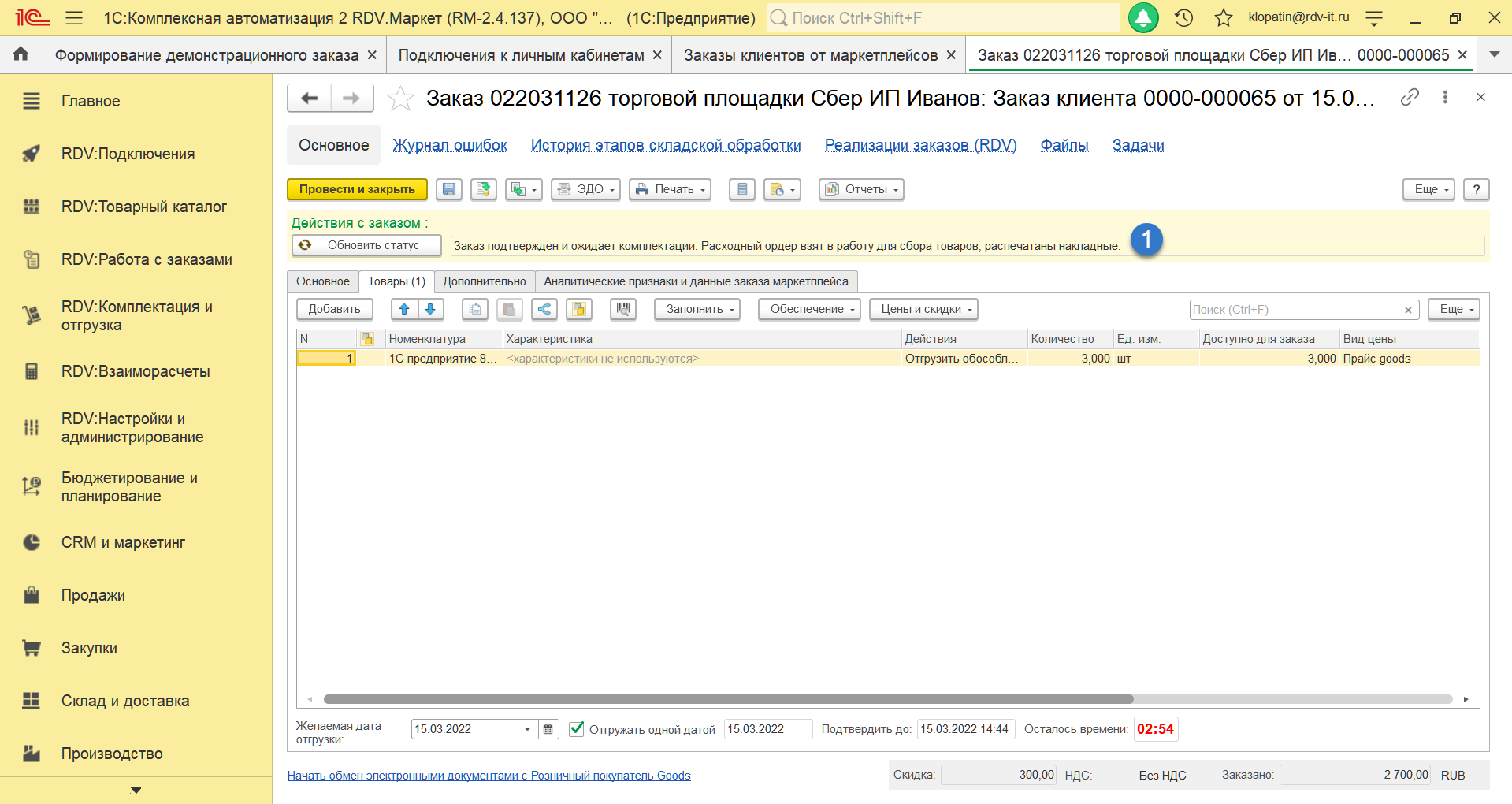Open RDV:Работа с заказами section
This screenshot has height=804, width=1512.
pyautogui.click(x=147, y=259)
